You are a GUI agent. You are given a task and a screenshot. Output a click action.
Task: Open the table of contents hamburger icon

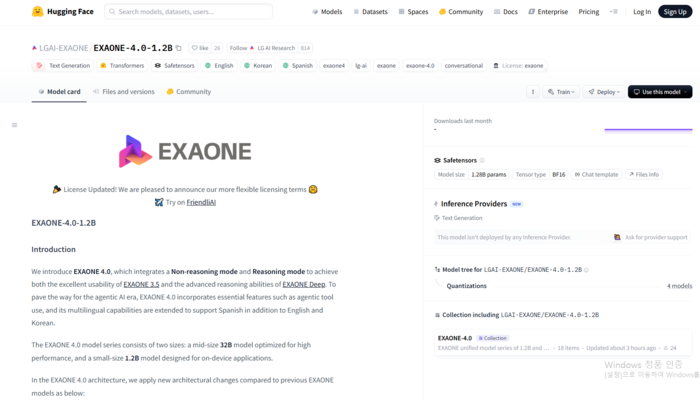coord(14,125)
